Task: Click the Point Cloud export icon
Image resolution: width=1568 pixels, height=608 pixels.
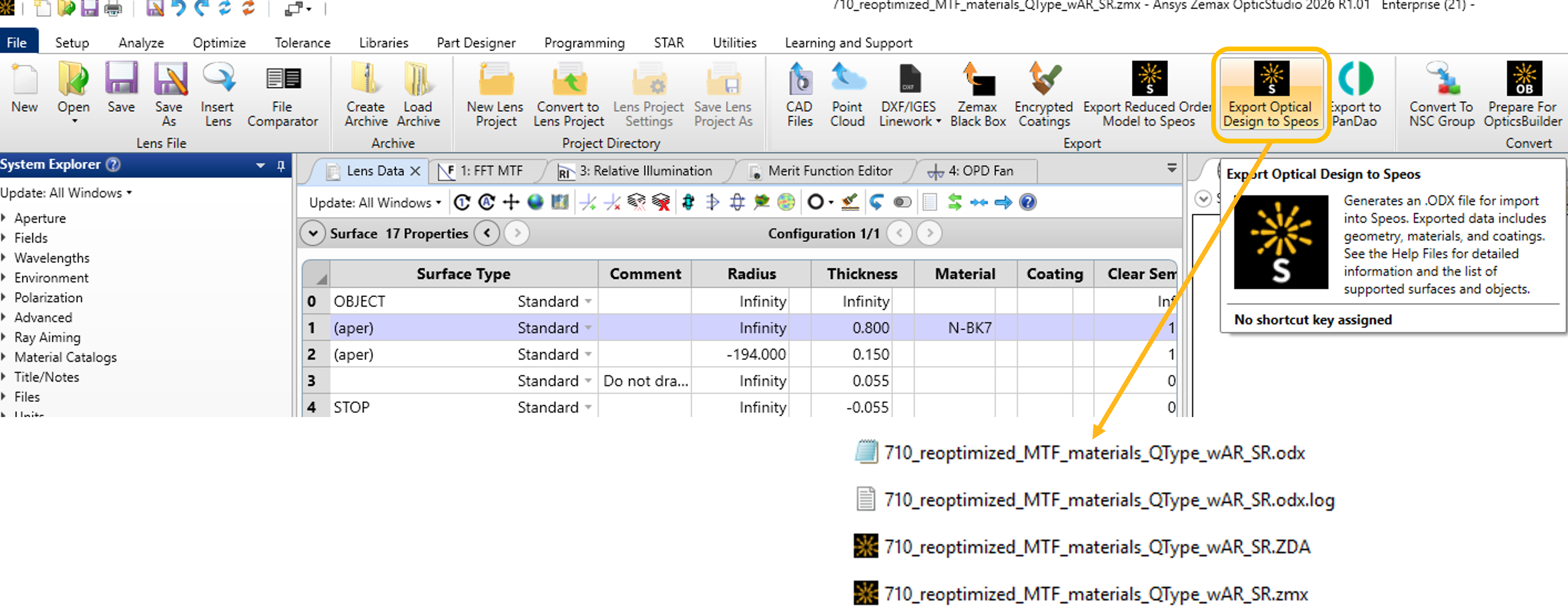Action: pyautogui.click(x=847, y=94)
